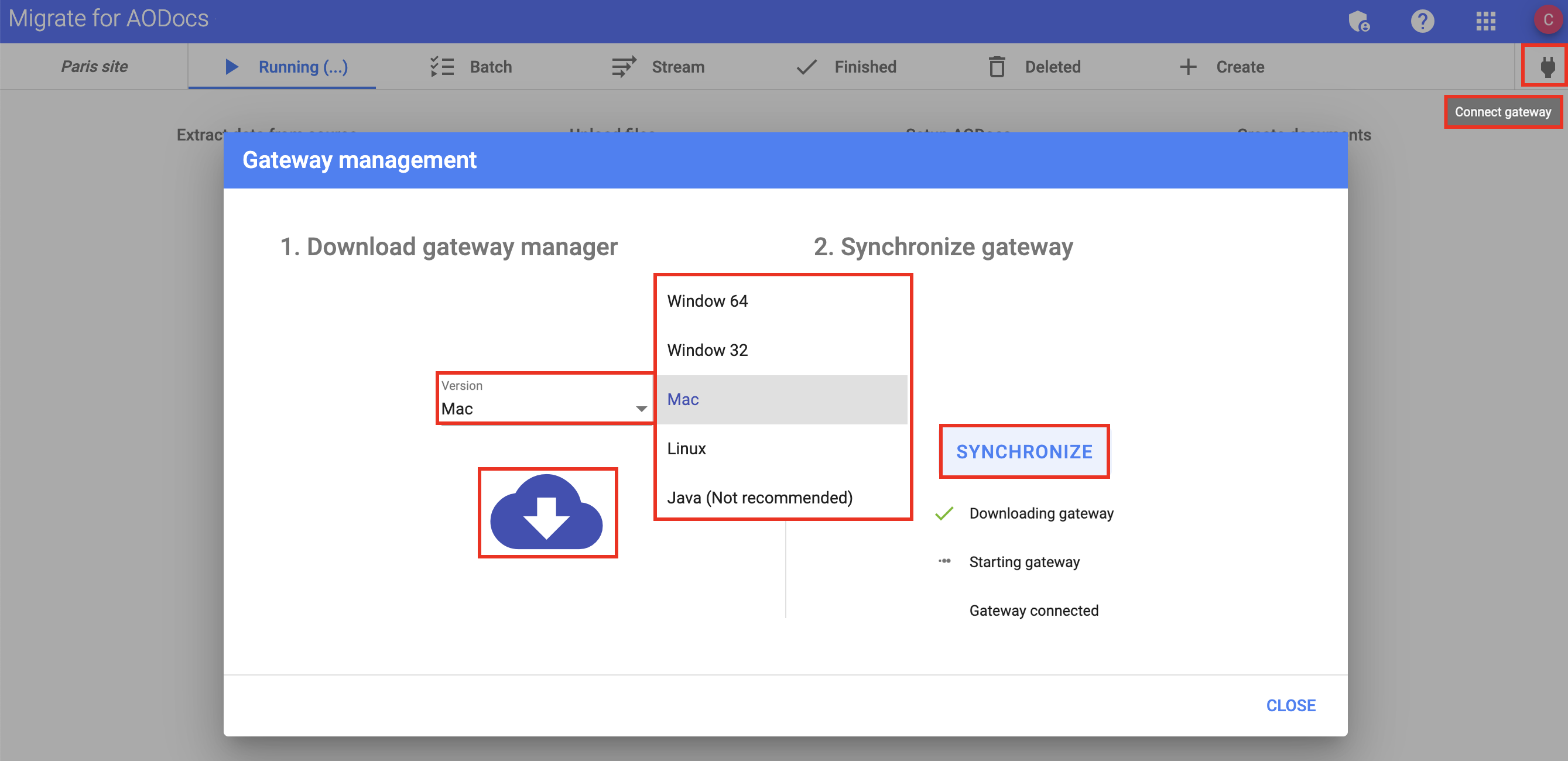
Task: Click the Batch checklist icon
Action: (442, 66)
